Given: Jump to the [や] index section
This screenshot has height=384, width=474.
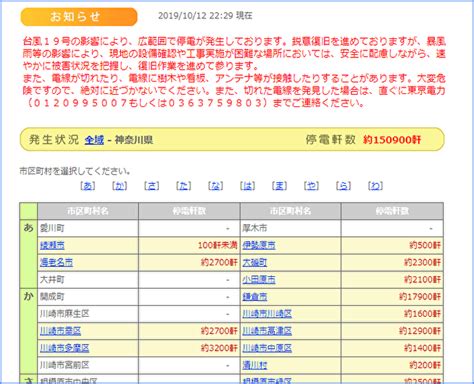Looking at the screenshot, I should (312, 186).
